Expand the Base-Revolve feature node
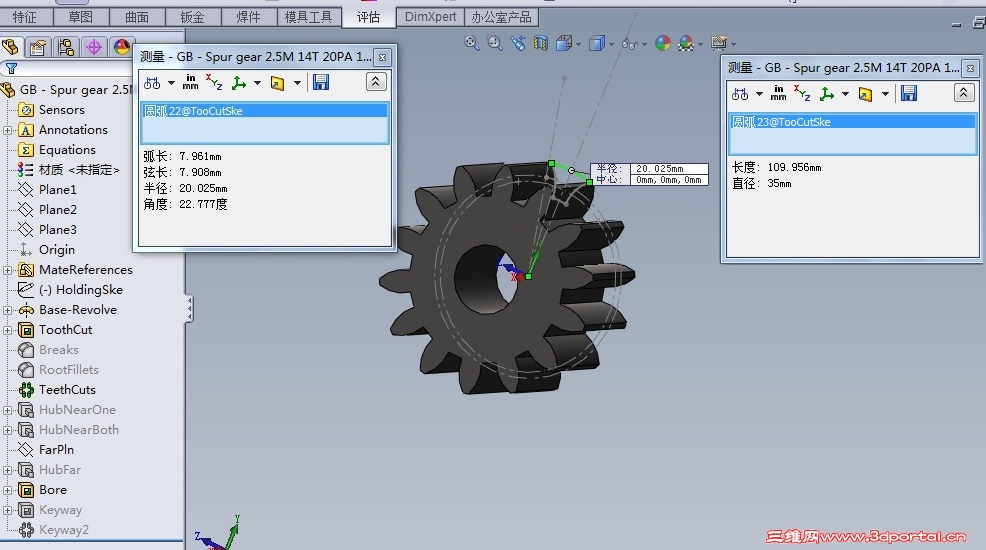This screenshot has height=550, width=986. [8, 310]
